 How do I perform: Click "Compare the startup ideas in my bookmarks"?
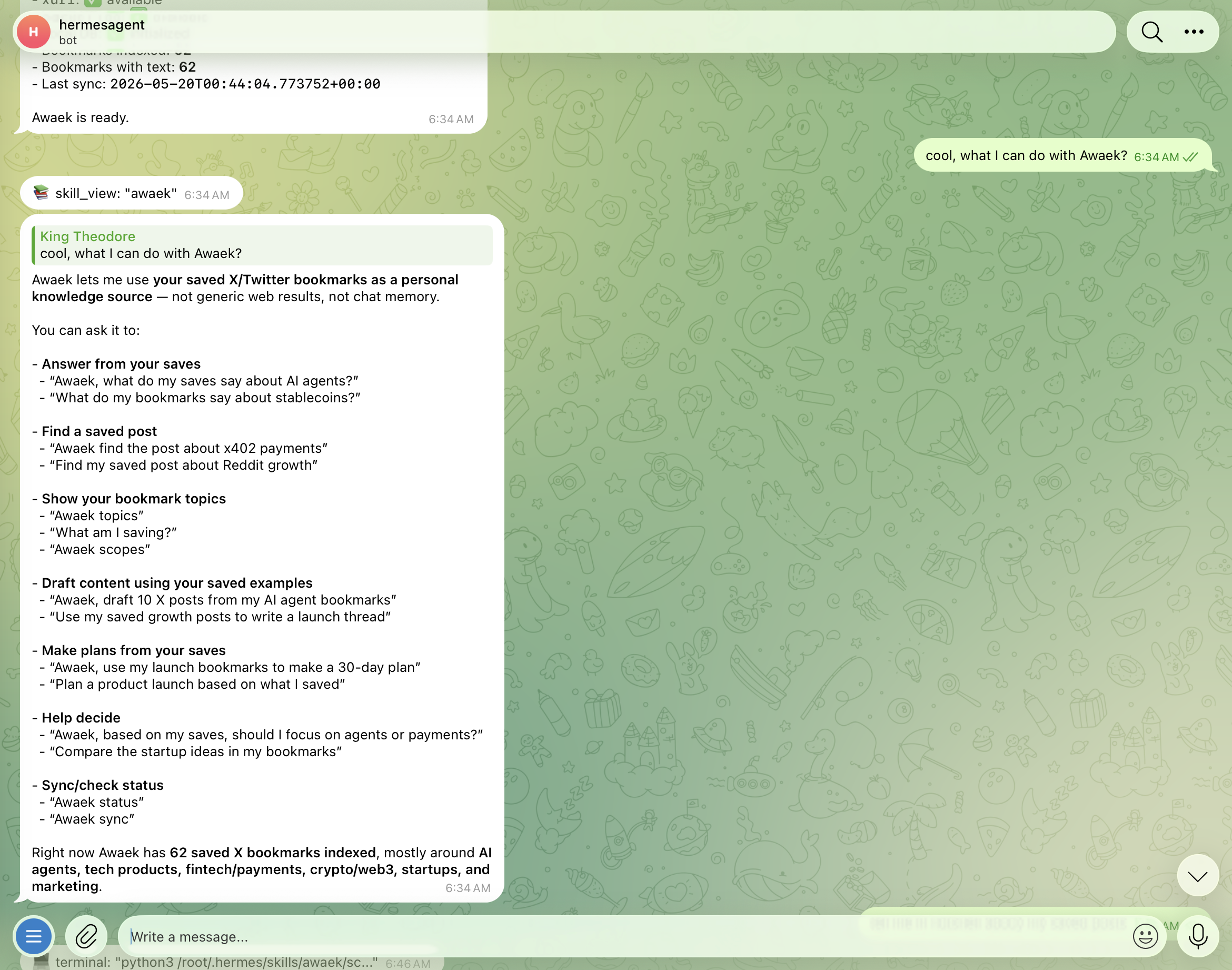click(x=196, y=752)
